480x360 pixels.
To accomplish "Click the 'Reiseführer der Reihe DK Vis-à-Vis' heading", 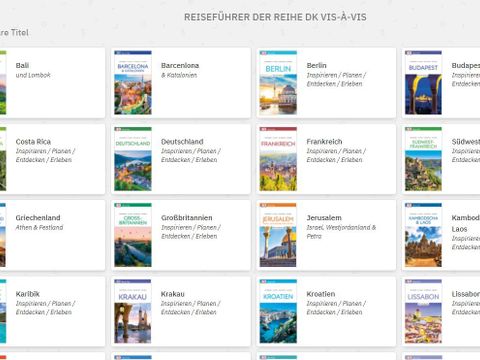I will tap(275, 17).
